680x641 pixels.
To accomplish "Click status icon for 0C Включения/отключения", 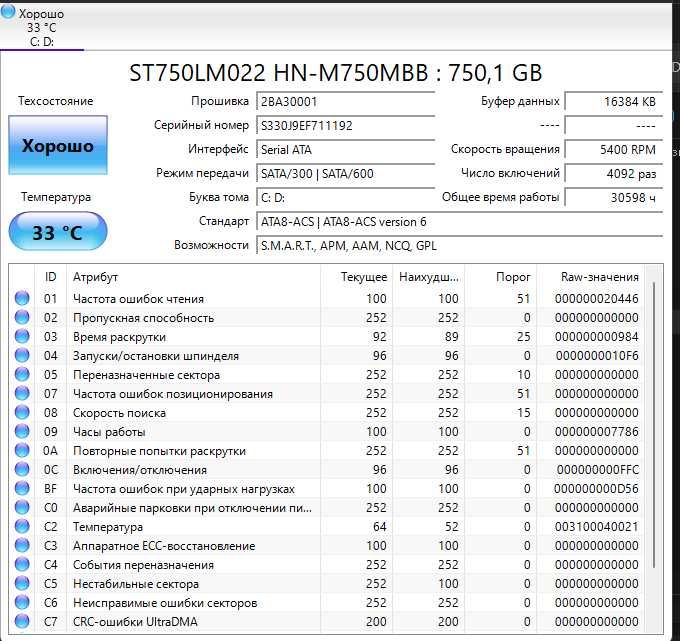I will [x=22, y=470].
